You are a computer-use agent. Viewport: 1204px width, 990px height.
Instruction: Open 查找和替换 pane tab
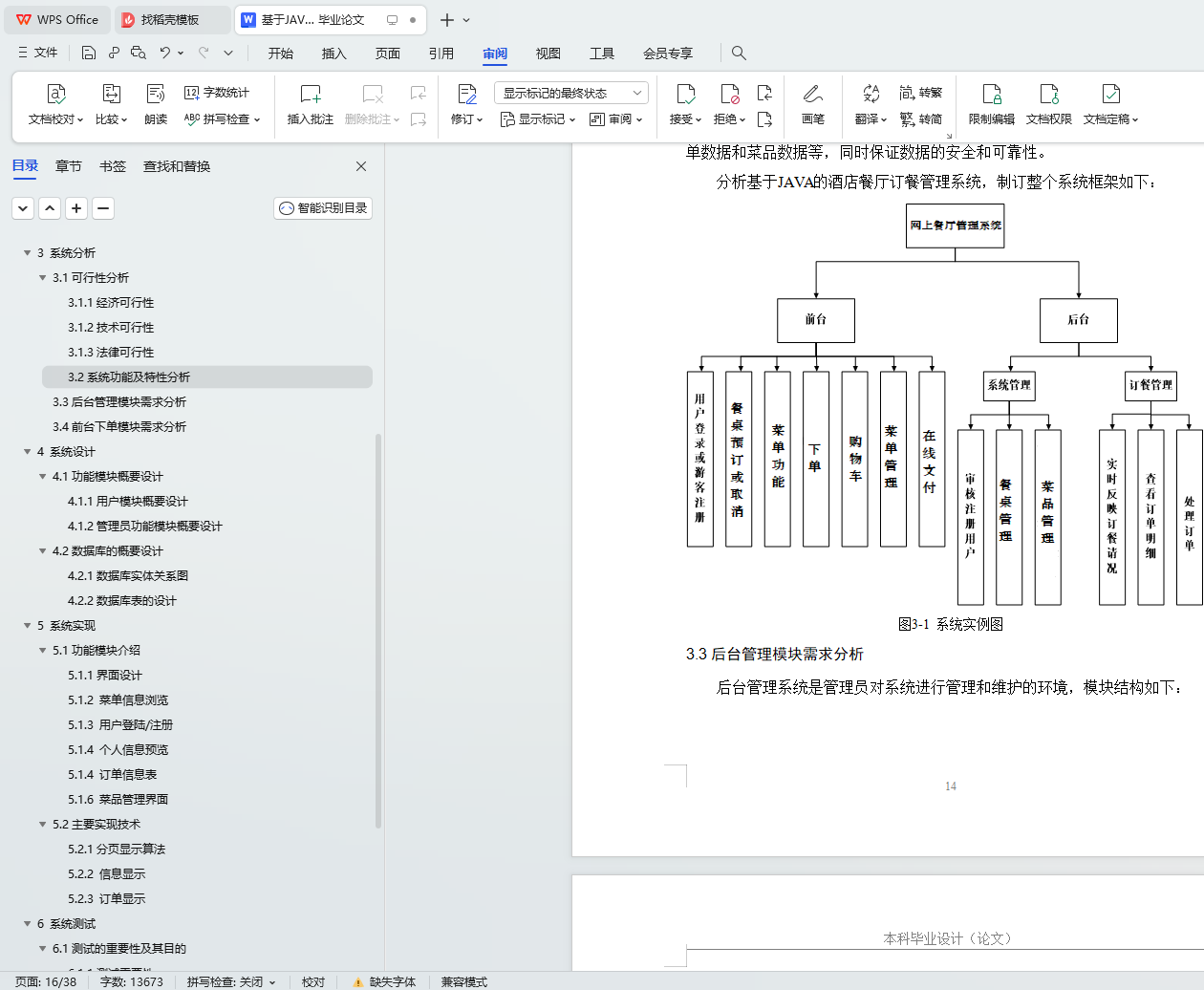[177, 166]
